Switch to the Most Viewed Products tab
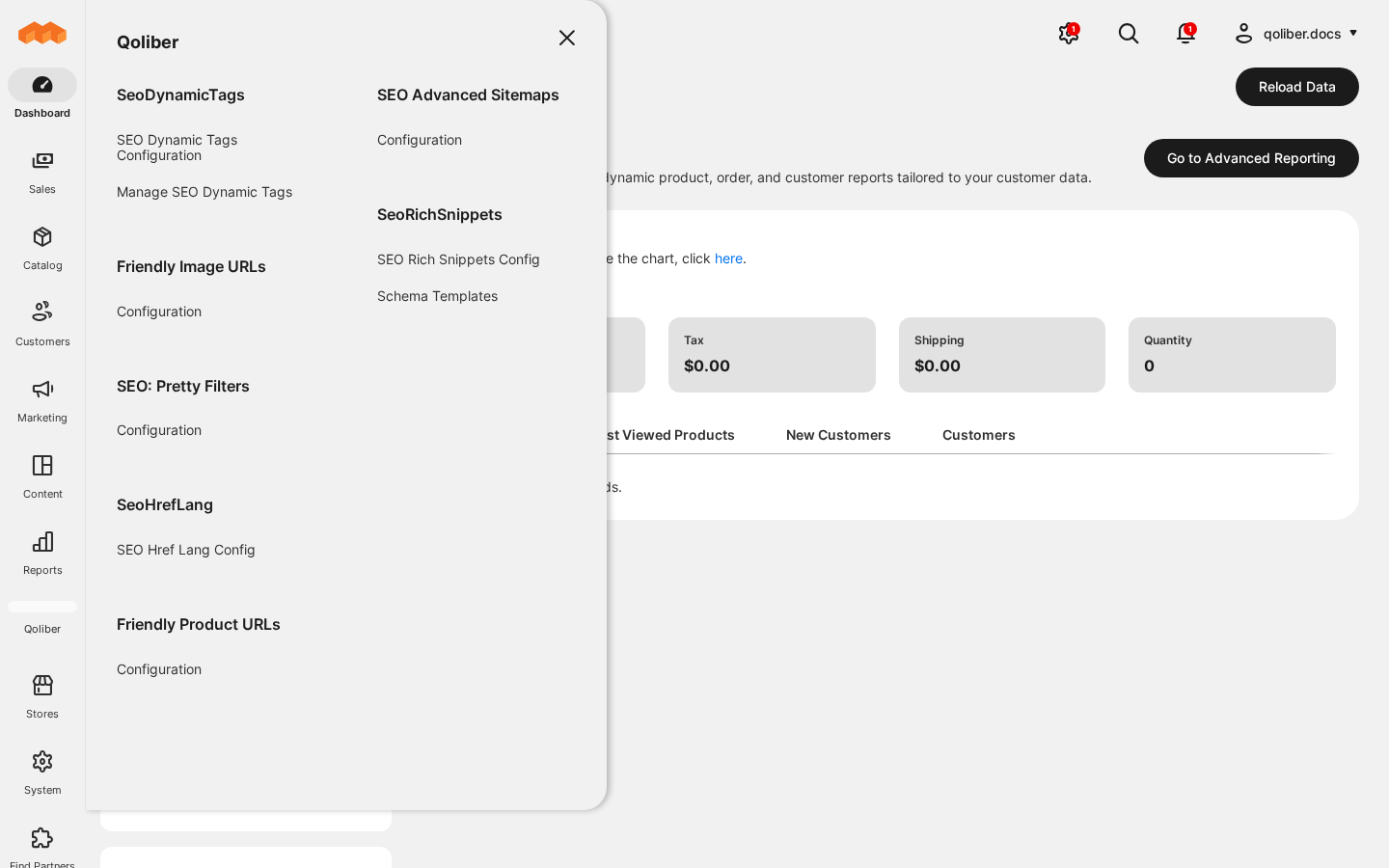 point(671,435)
